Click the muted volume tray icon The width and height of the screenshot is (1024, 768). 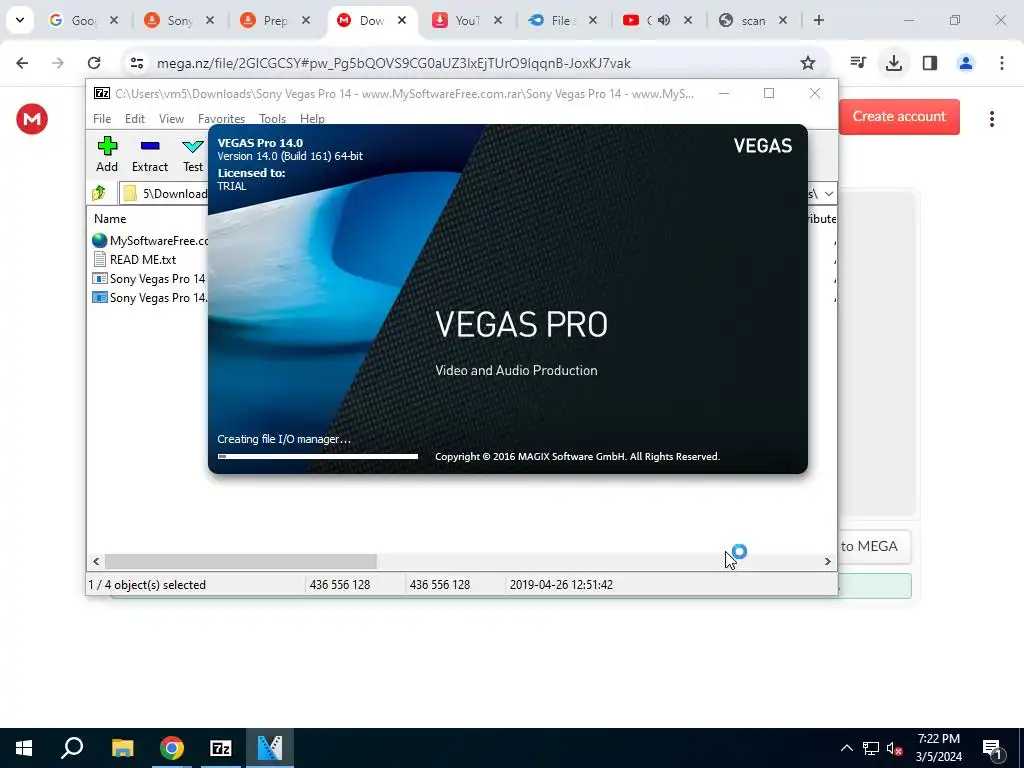tap(894, 748)
